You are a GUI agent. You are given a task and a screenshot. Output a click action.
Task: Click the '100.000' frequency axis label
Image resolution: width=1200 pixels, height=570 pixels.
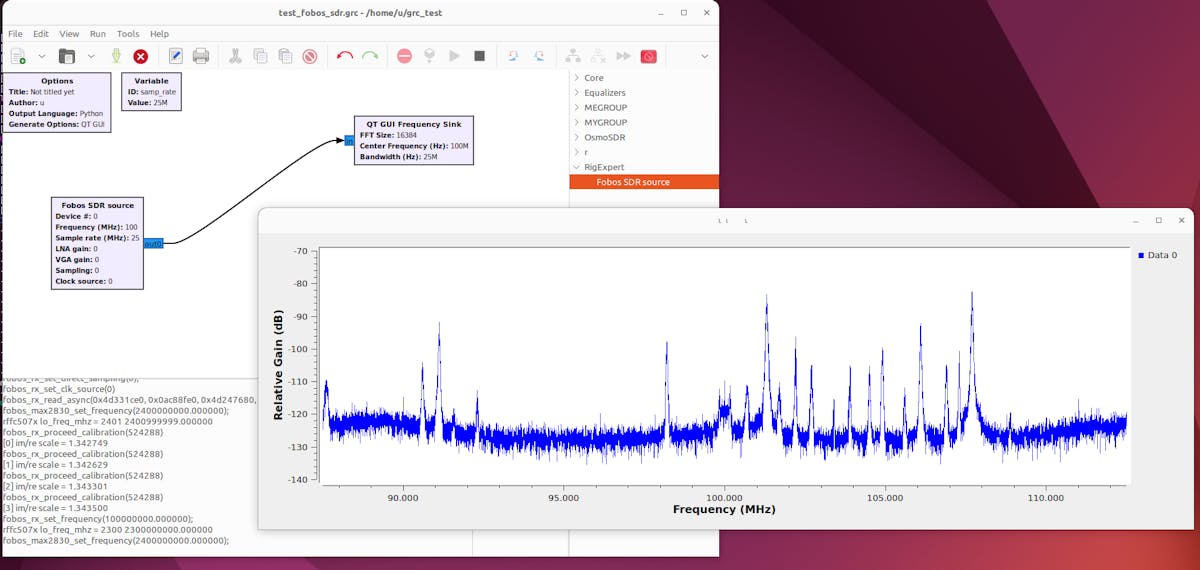tap(724, 496)
